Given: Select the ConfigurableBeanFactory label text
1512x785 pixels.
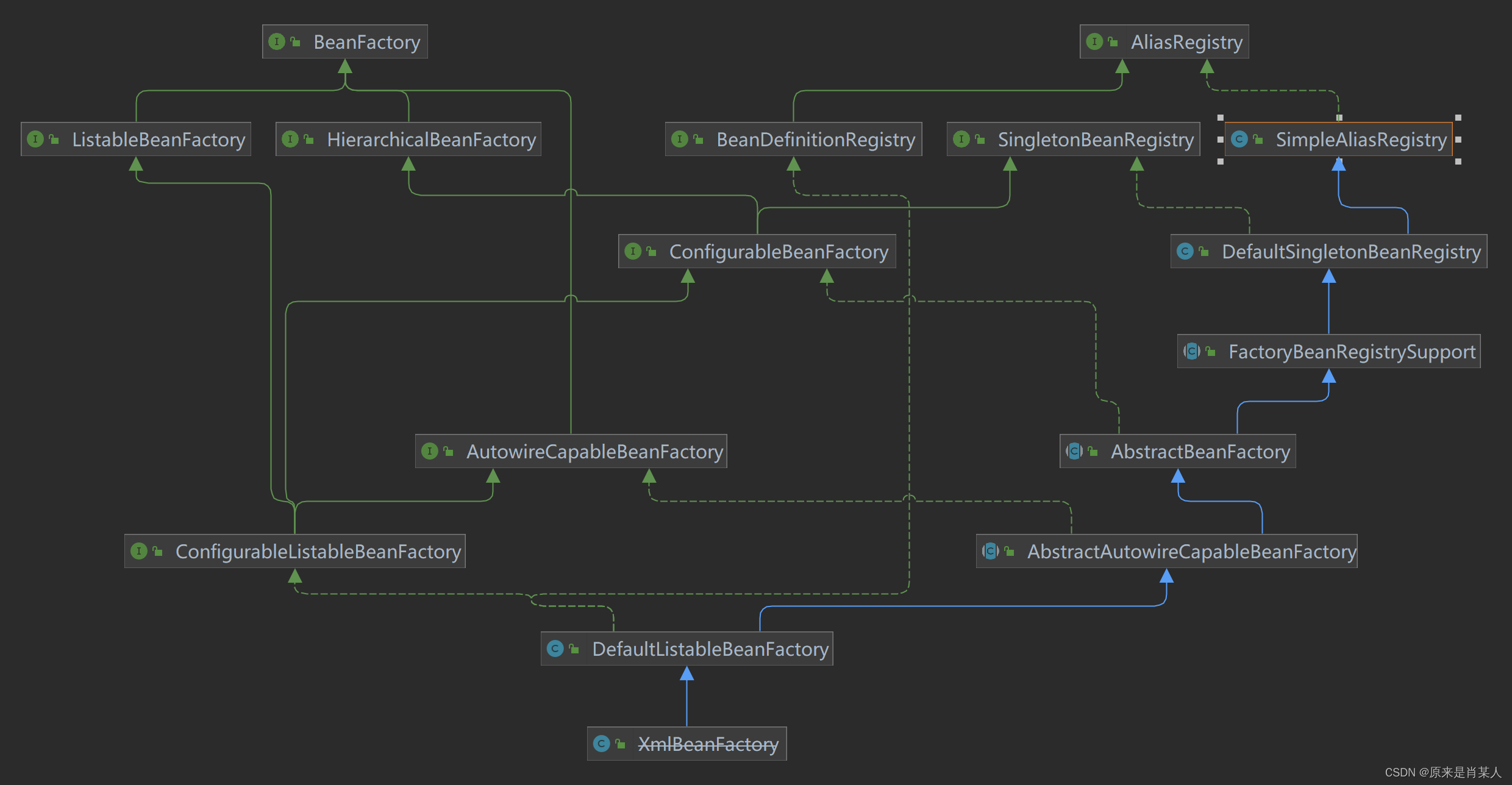Looking at the screenshot, I should (x=779, y=252).
